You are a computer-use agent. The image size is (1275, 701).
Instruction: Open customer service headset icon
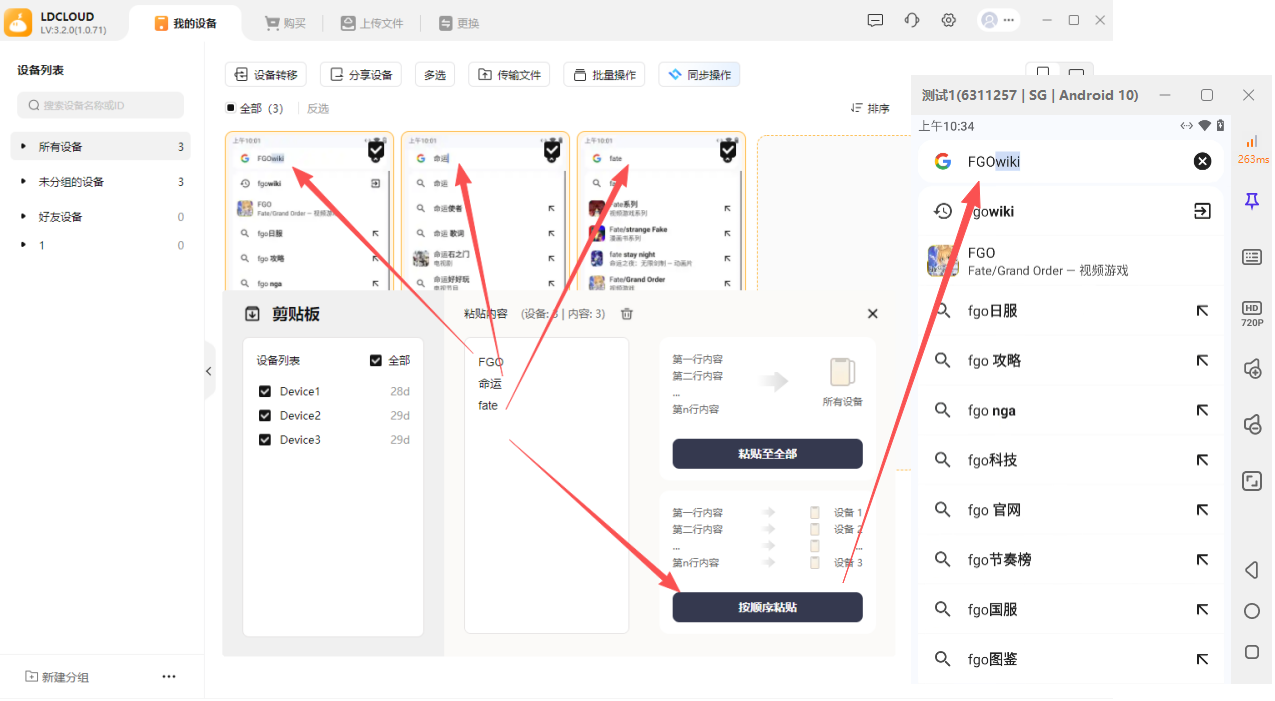pos(911,21)
